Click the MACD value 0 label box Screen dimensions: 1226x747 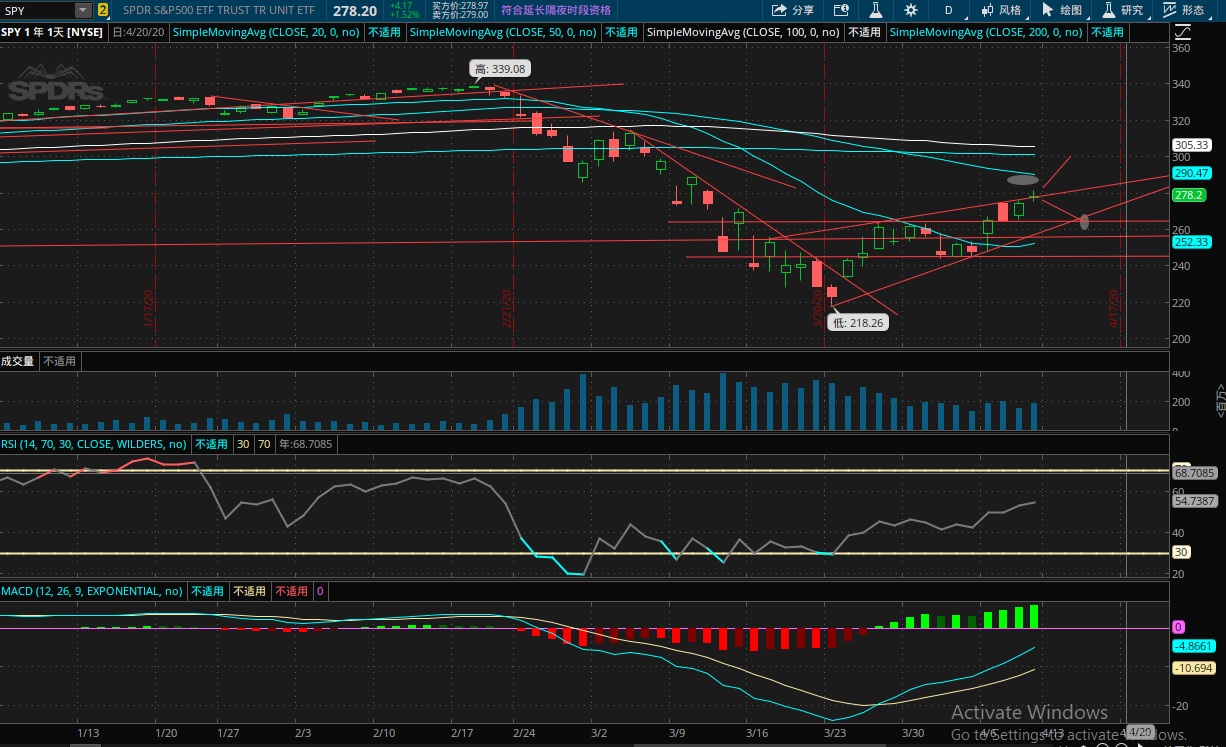coord(320,591)
